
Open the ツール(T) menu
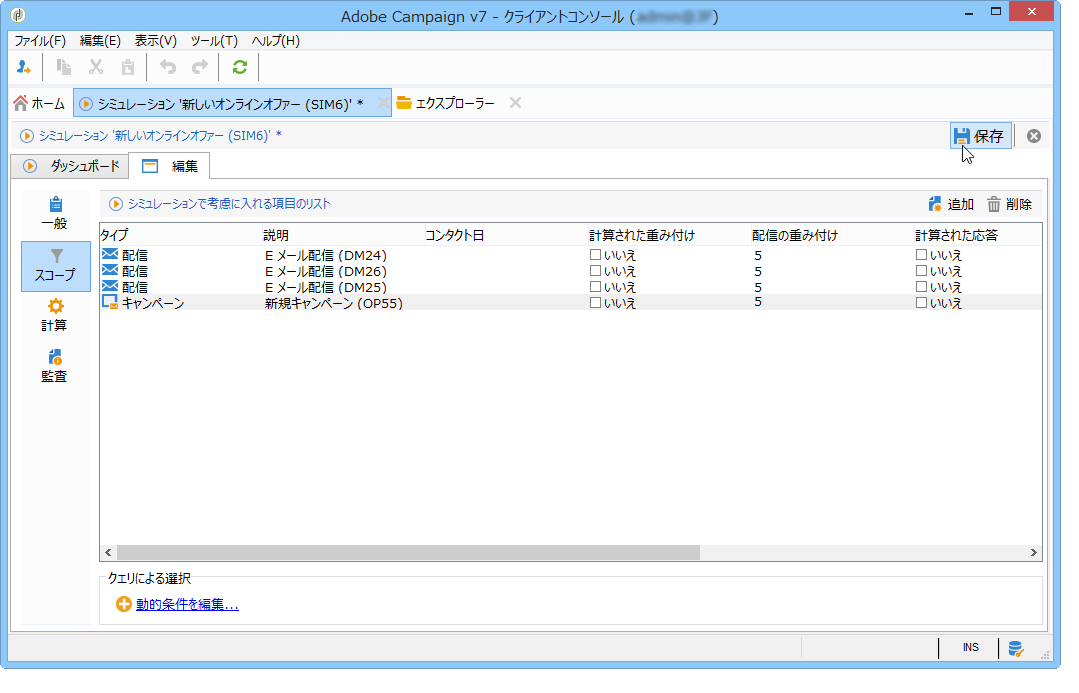tap(214, 41)
